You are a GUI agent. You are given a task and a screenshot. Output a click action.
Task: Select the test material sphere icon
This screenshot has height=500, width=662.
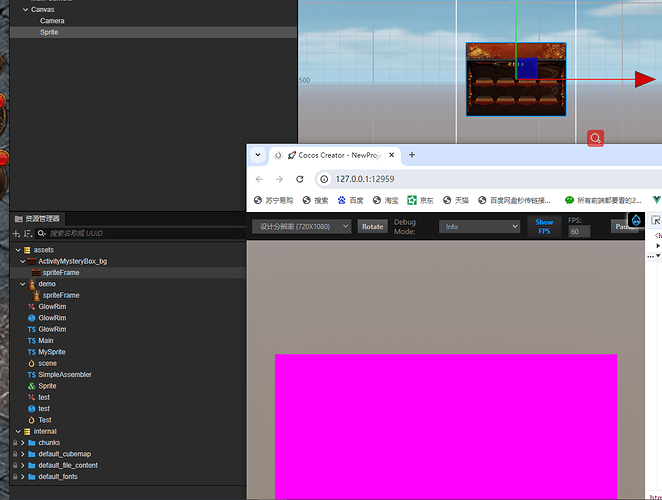tap(32, 409)
